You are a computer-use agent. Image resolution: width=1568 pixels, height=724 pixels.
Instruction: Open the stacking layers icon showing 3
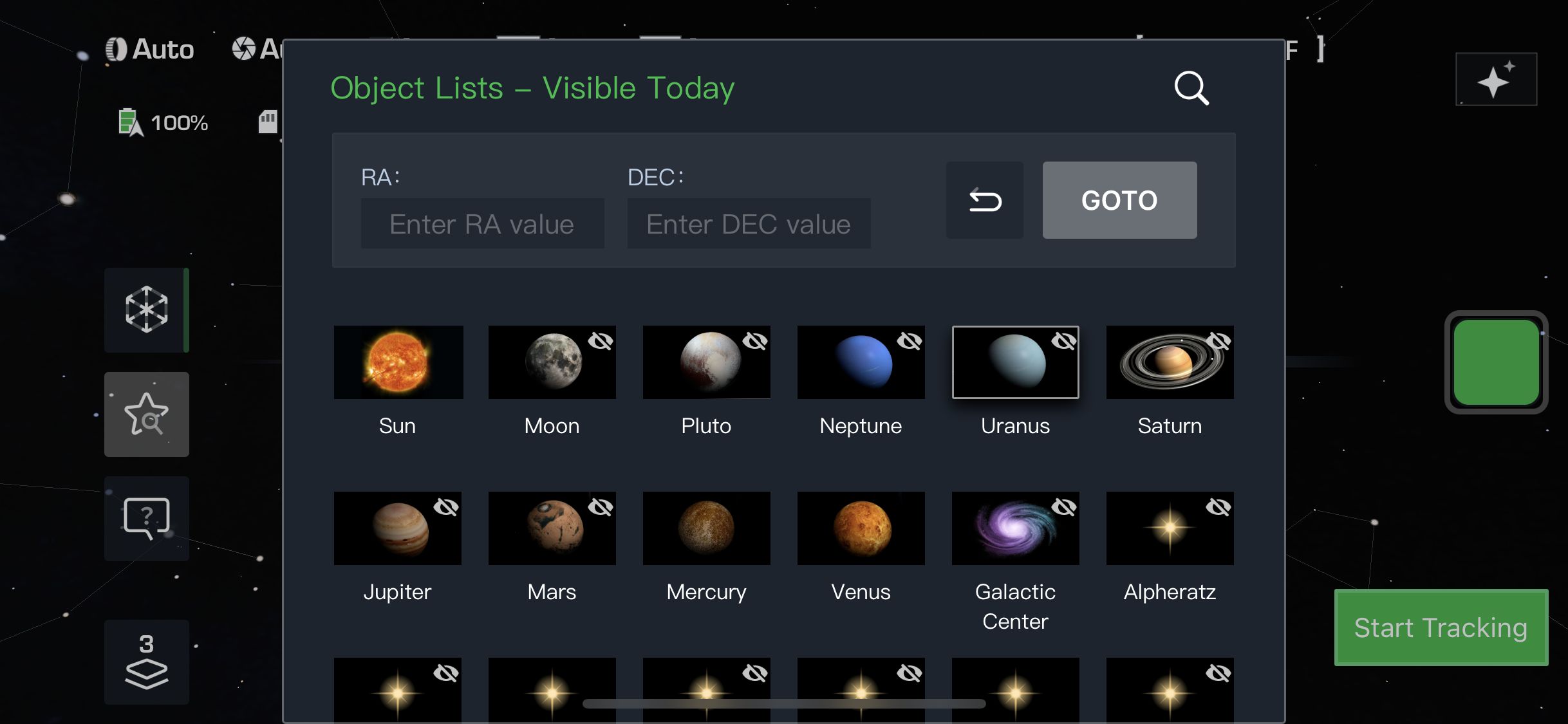pos(147,662)
